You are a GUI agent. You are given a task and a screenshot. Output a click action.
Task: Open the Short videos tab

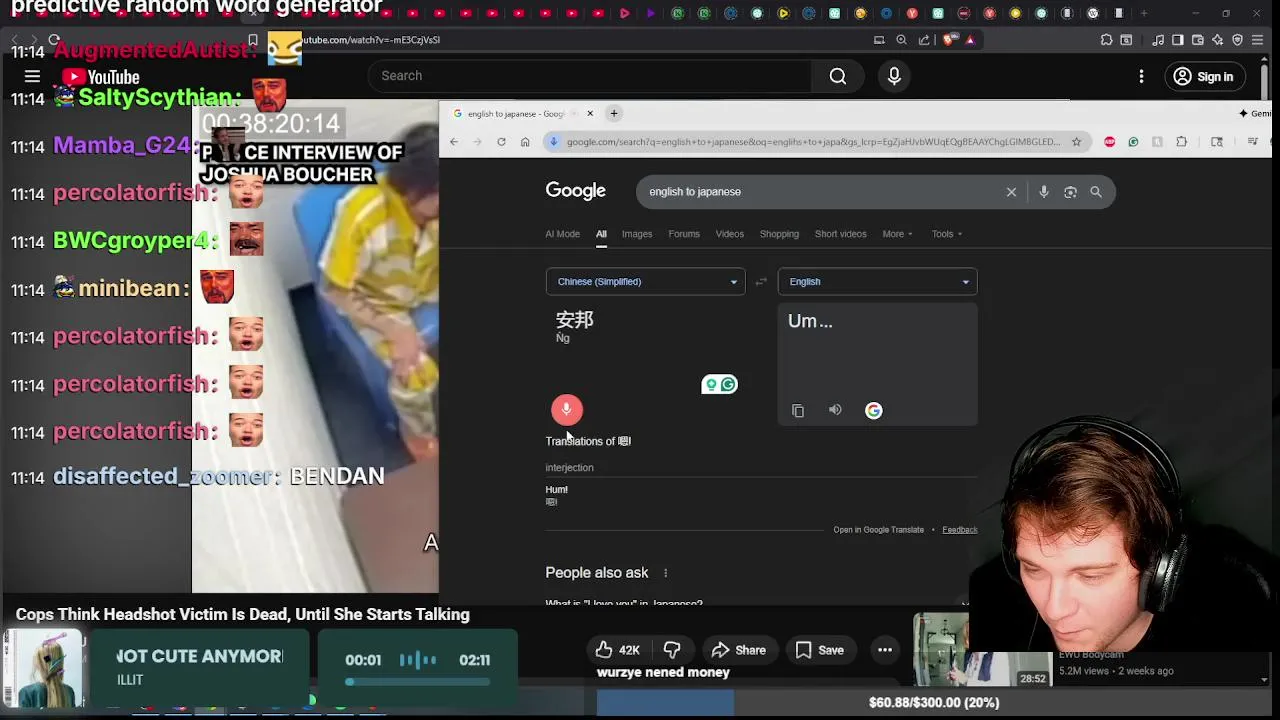(x=840, y=234)
